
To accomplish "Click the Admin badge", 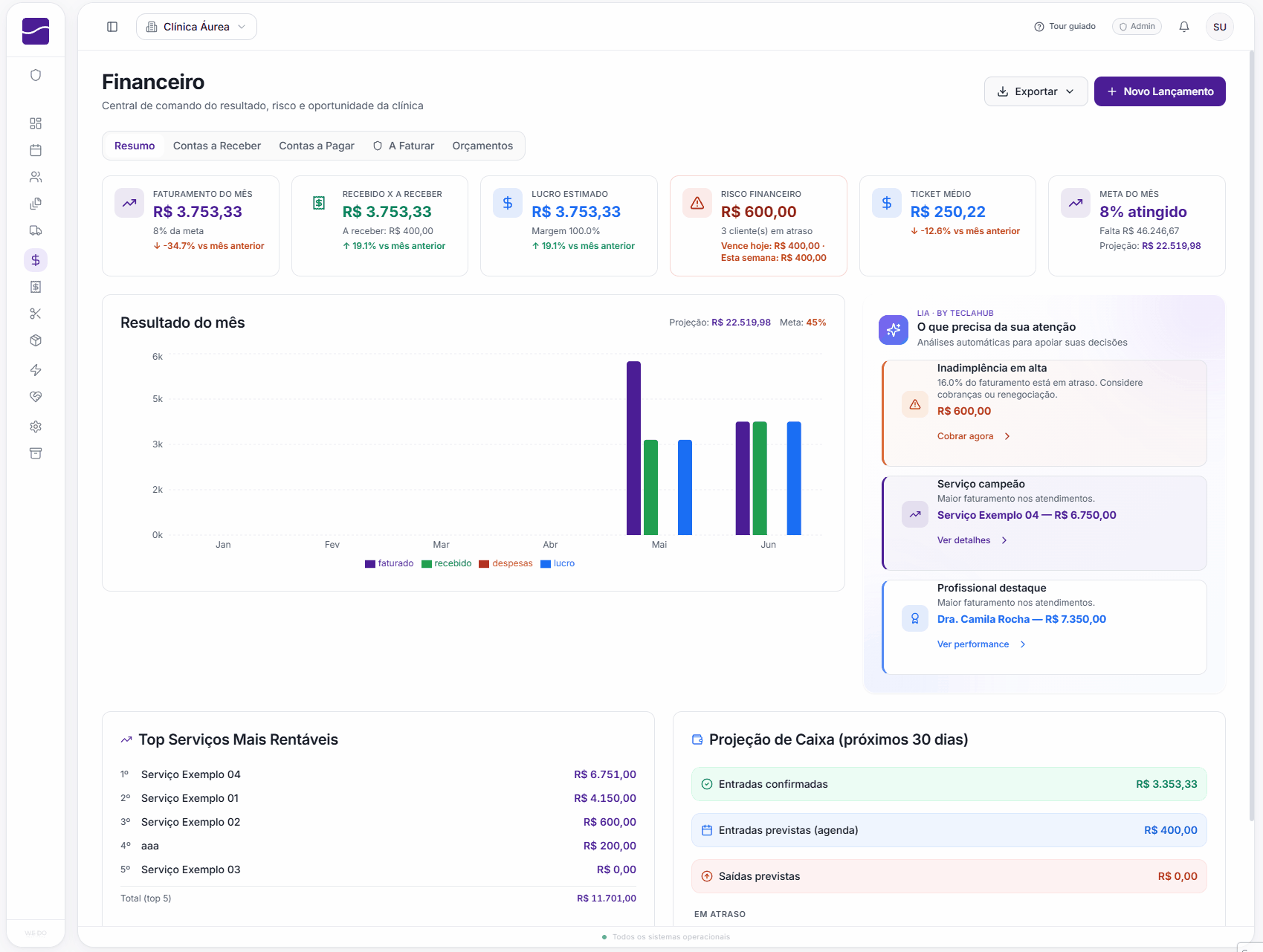I will pyautogui.click(x=1137, y=27).
